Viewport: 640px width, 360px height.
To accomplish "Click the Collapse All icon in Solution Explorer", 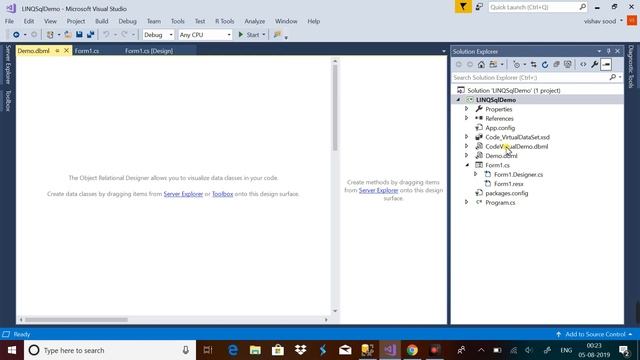I will click(x=556, y=64).
